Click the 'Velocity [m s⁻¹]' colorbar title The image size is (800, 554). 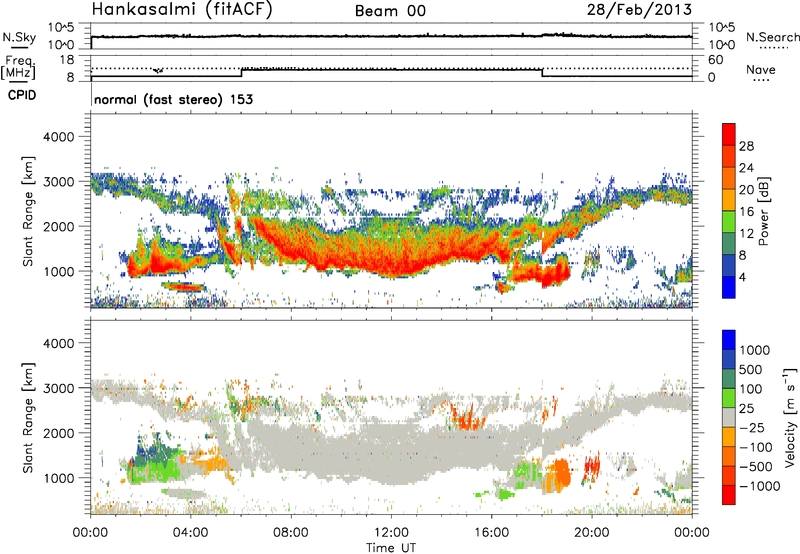coord(790,417)
